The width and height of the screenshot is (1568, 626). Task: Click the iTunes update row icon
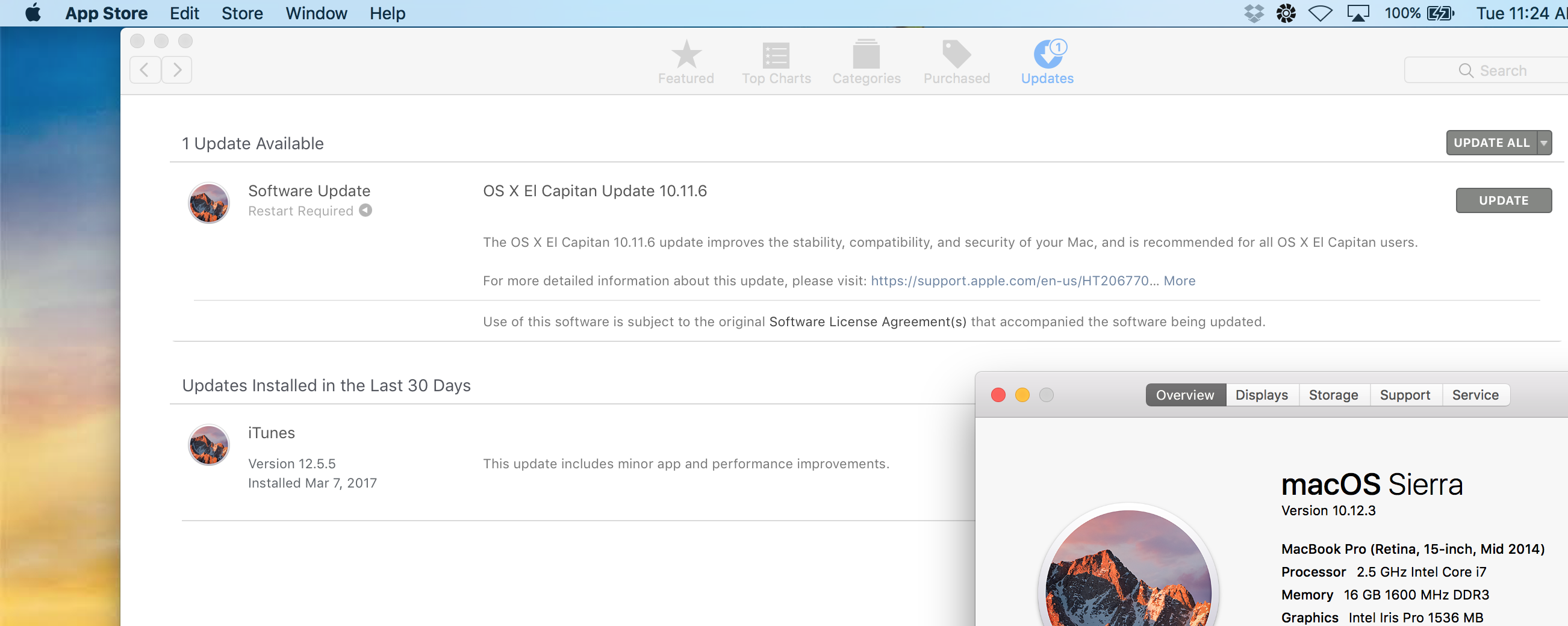coord(209,445)
